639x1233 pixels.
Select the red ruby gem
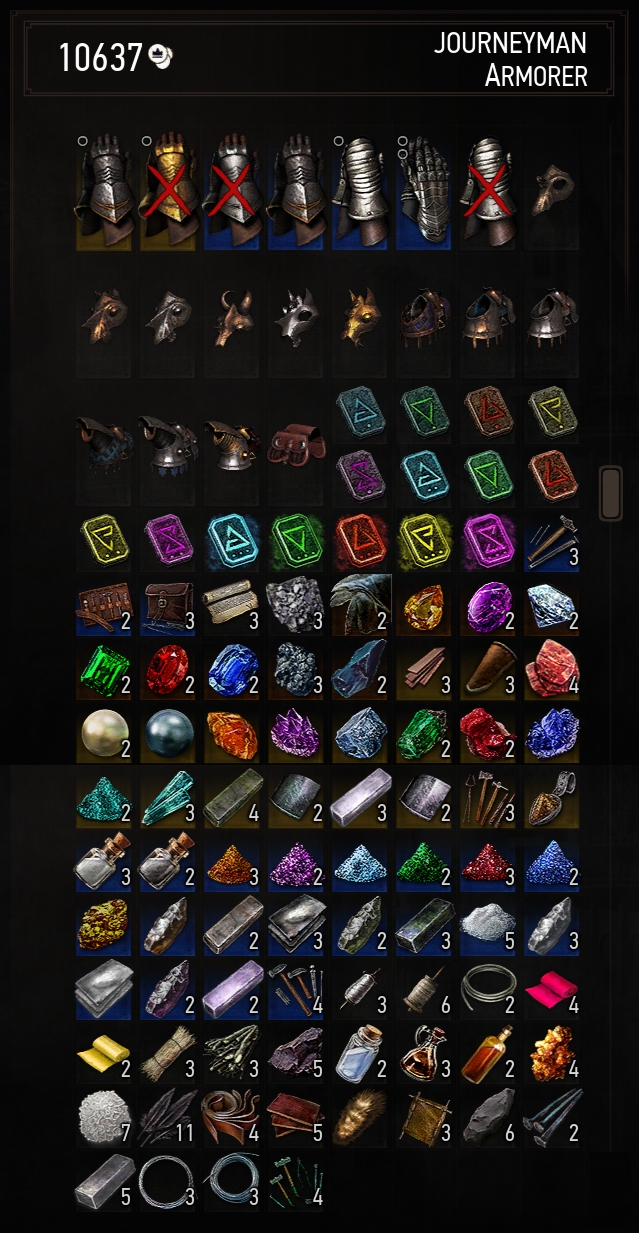[x=167, y=671]
